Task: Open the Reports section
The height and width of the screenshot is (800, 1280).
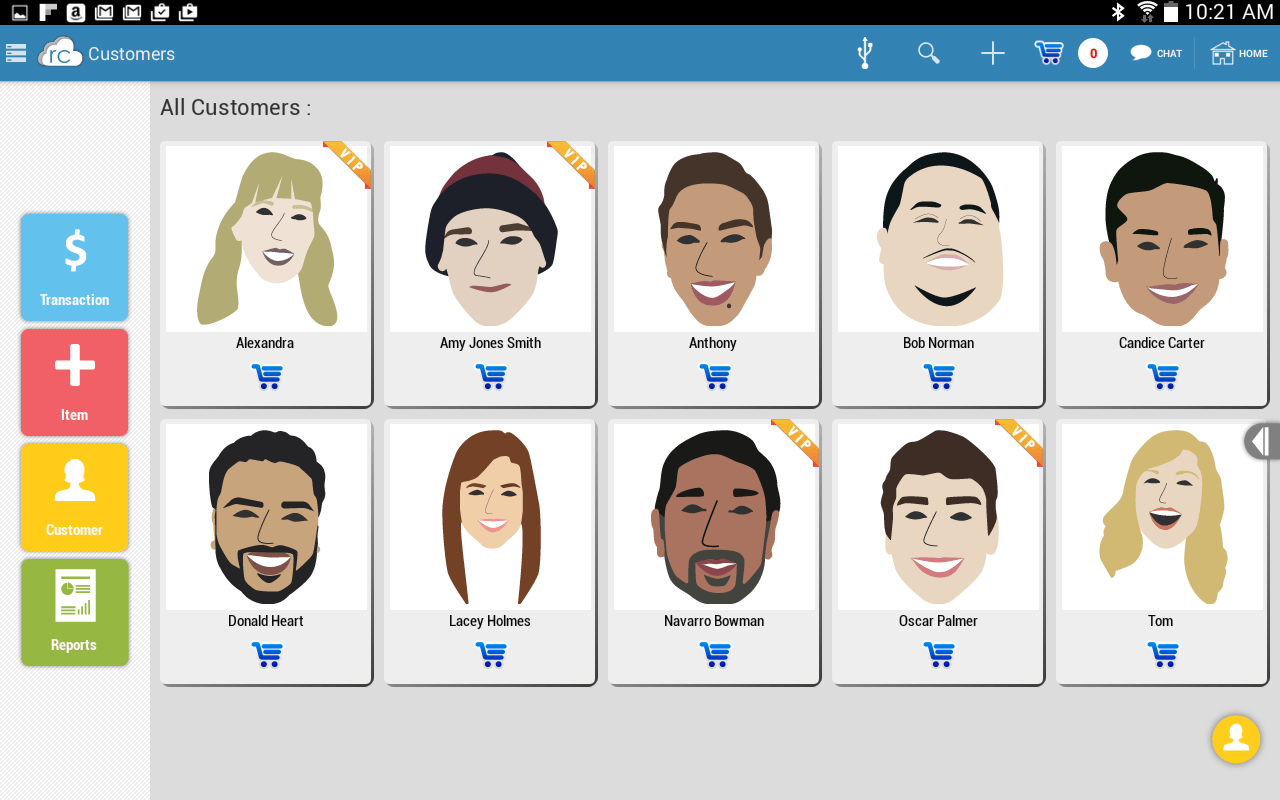Action: point(75,612)
